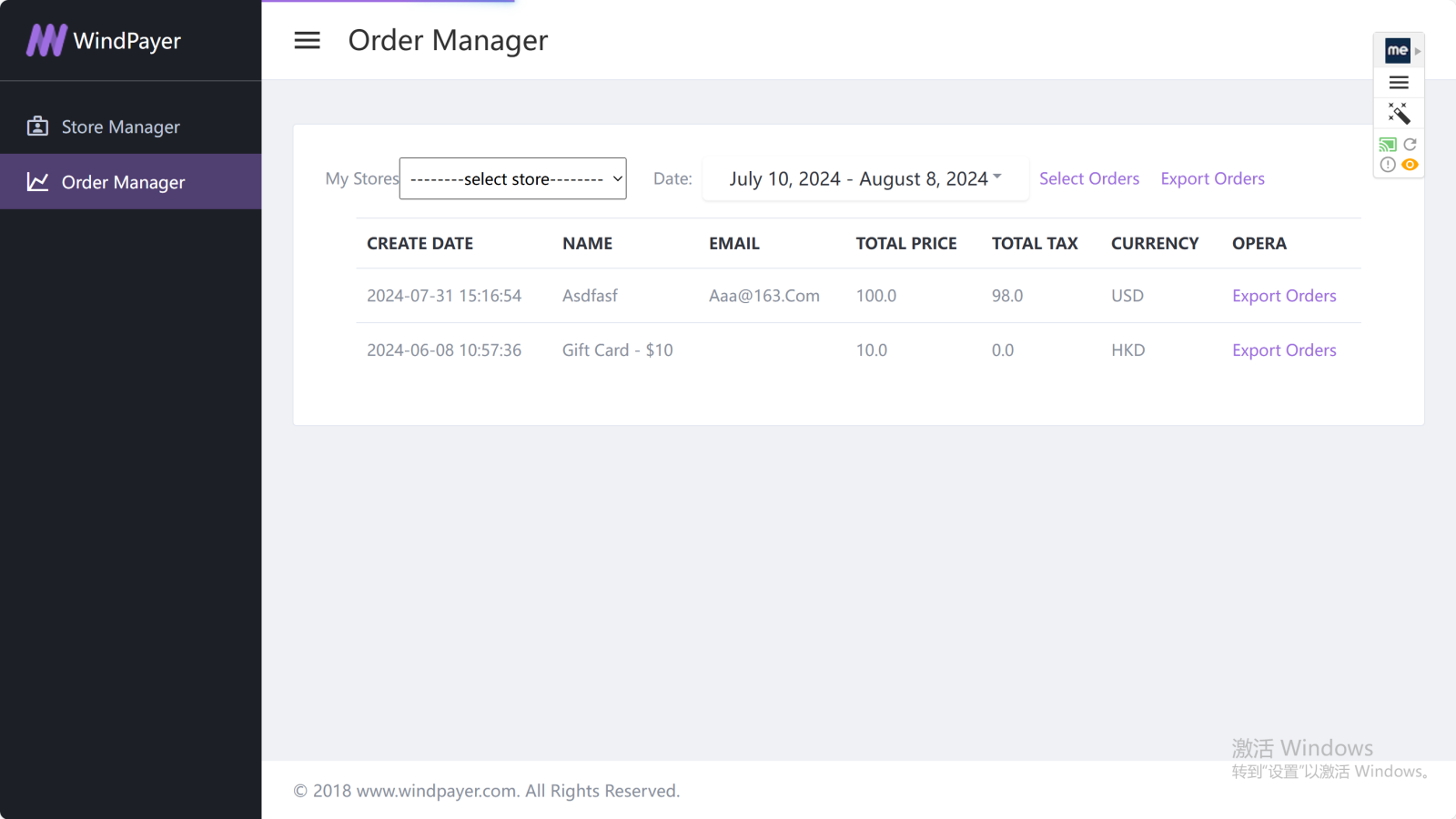Click the TOTAL TAX column header
The height and width of the screenshot is (819, 1456).
[x=1035, y=243]
